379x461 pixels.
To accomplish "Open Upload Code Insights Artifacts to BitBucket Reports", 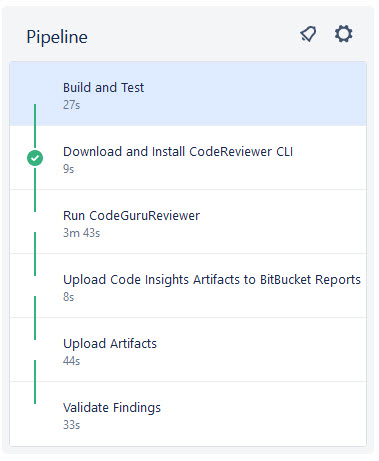I will (x=188, y=286).
